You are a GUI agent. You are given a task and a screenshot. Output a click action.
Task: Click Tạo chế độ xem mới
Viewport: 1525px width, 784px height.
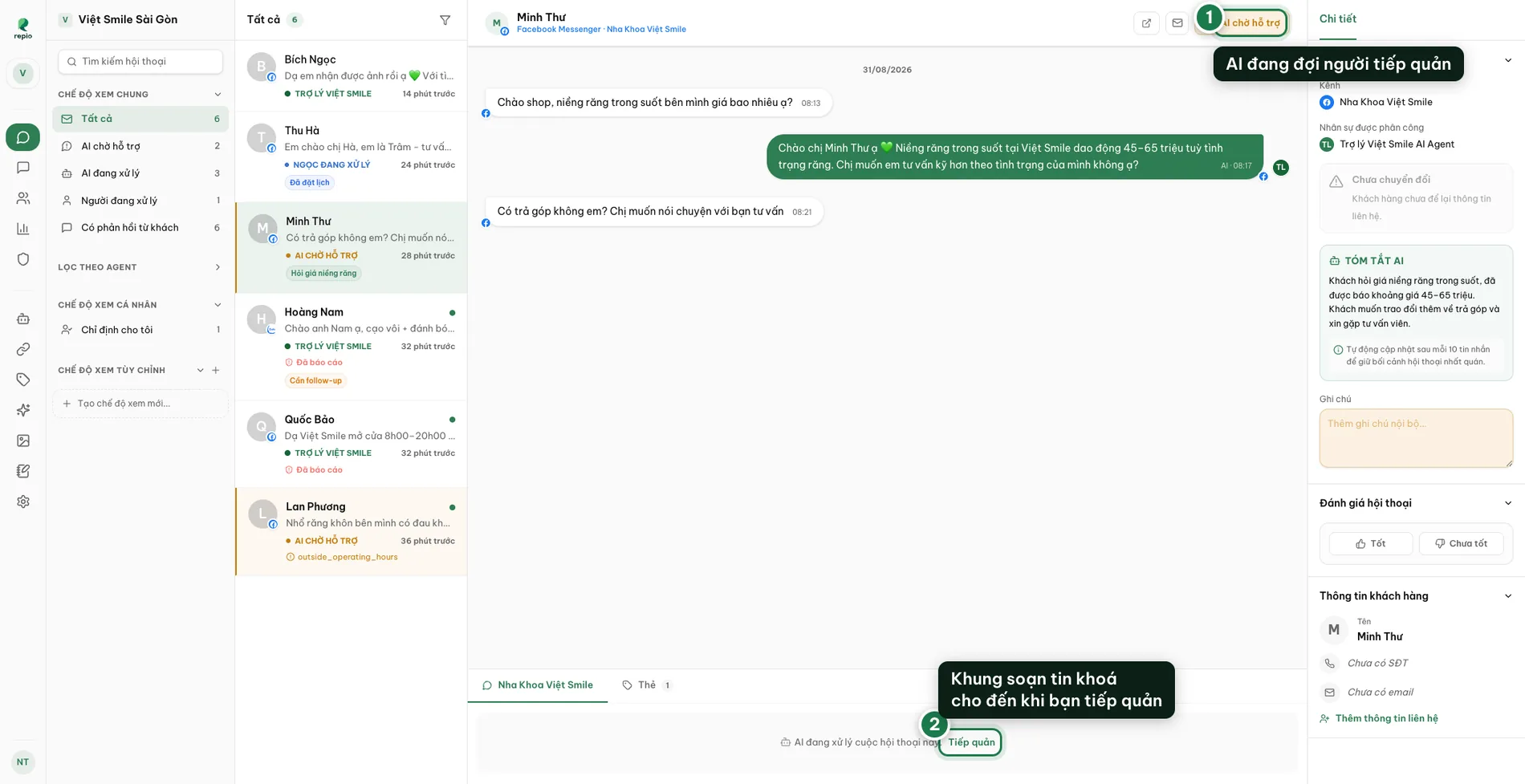(x=140, y=404)
